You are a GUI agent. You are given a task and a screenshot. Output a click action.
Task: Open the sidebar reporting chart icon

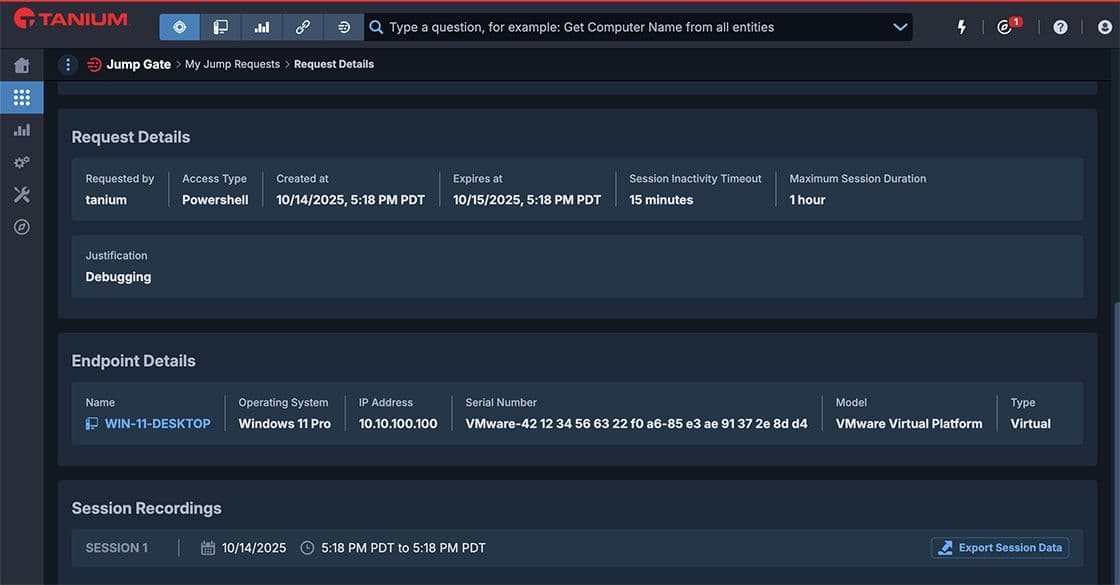[21, 130]
